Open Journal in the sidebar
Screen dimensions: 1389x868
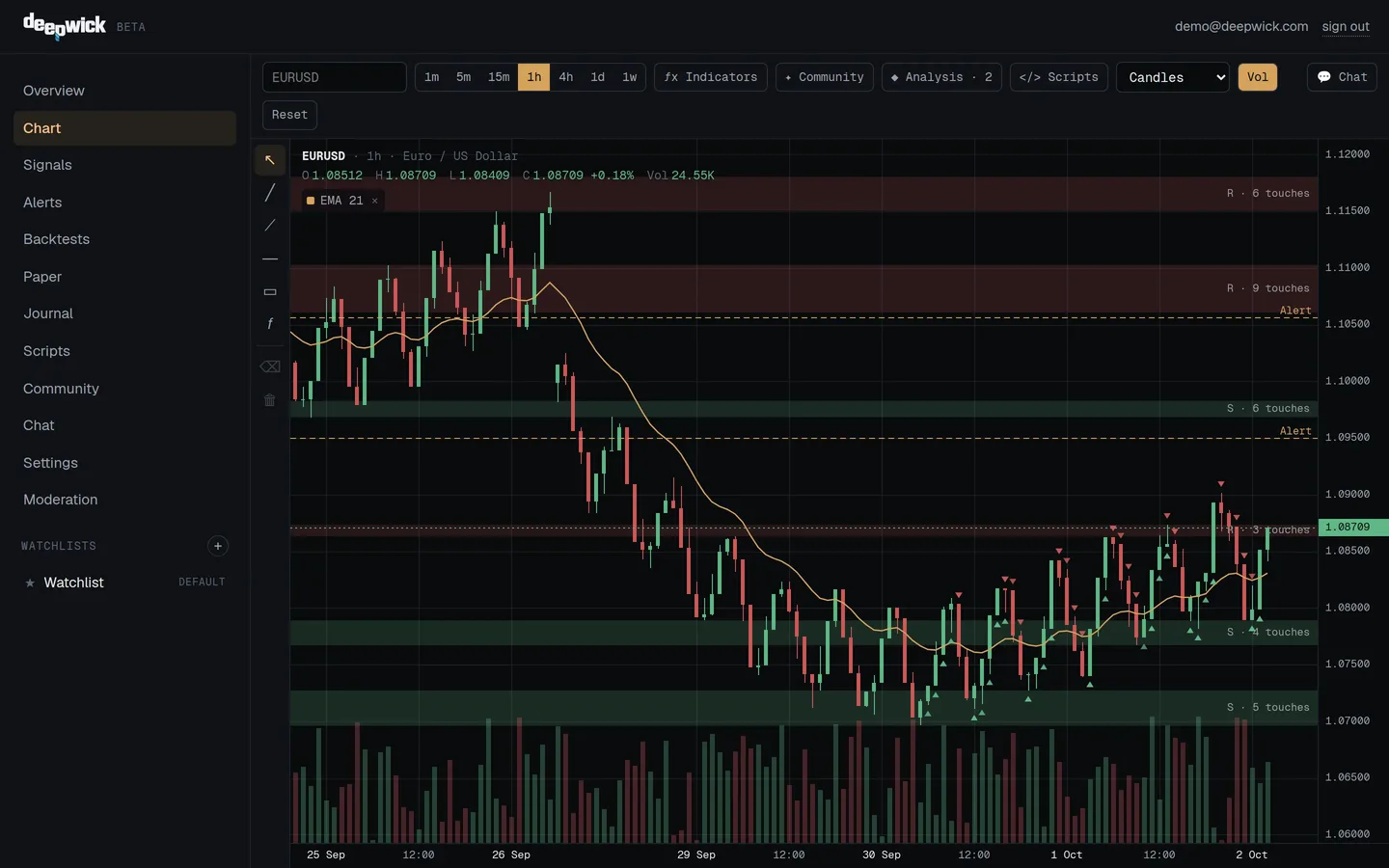pyautogui.click(x=124, y=313)
